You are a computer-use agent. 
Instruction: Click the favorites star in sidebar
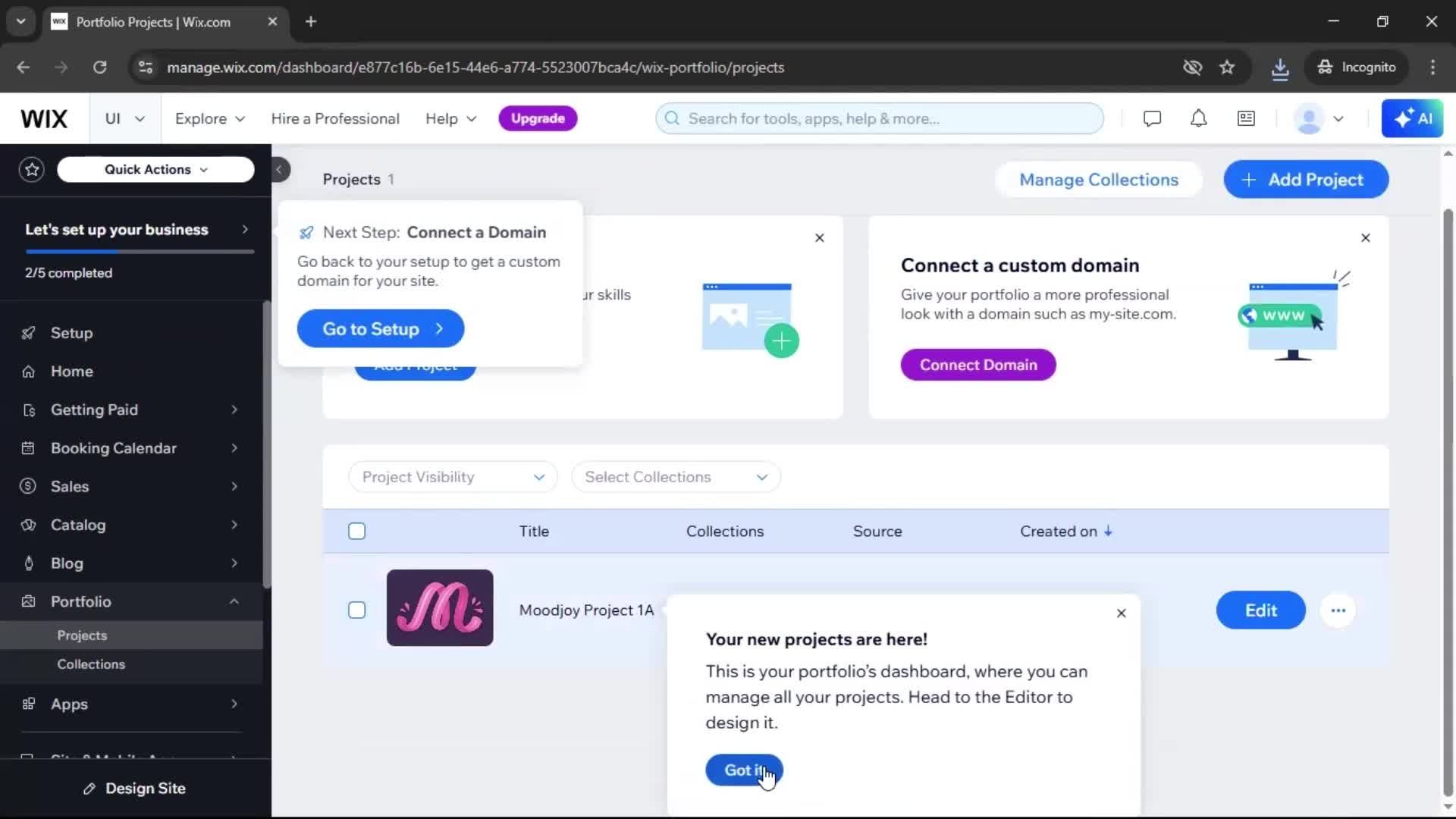click(x=32, y=169)
